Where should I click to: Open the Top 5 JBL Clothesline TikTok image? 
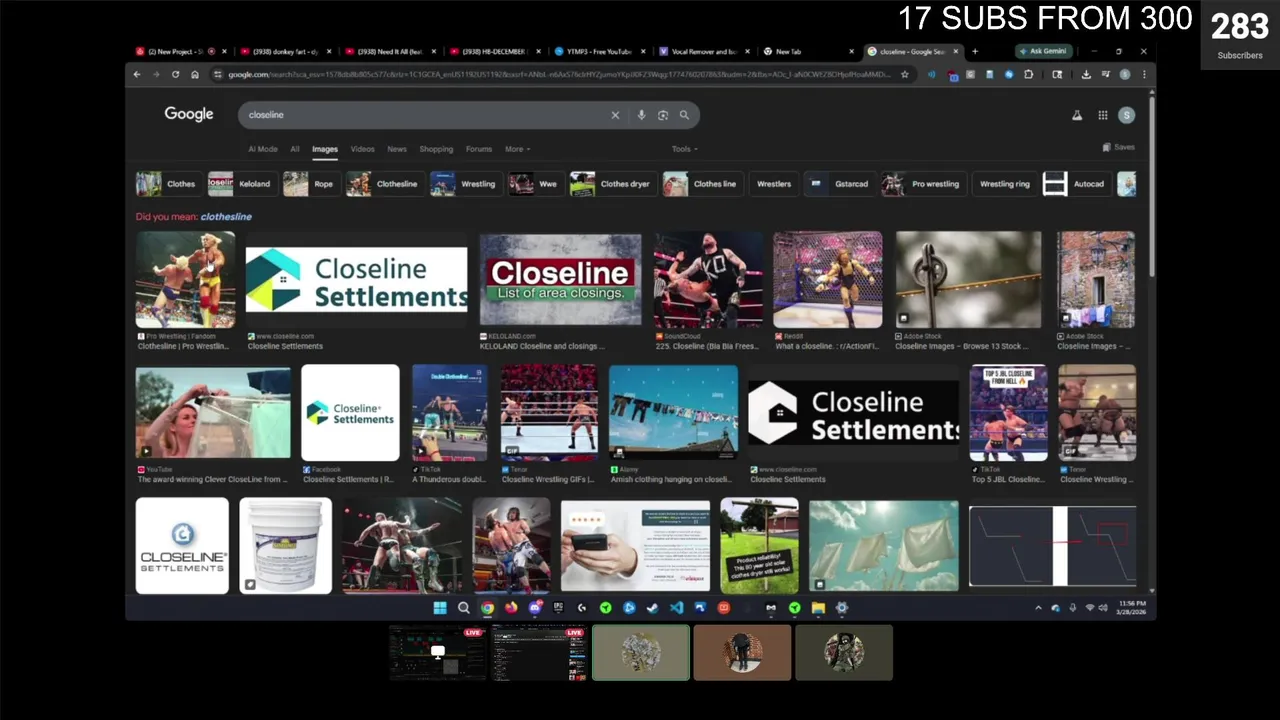1008,413
